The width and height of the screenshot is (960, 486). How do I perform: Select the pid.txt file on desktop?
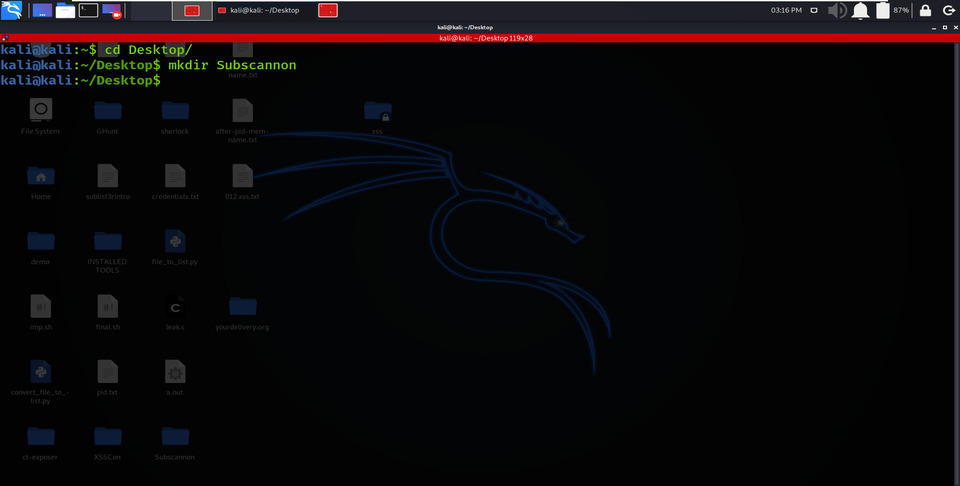click(x=108, y=378)
